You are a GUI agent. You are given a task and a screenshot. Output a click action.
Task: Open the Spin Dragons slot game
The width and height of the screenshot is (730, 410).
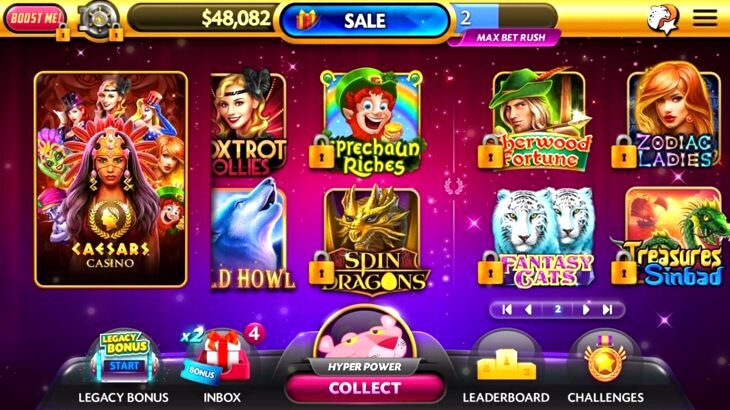click(x=372, y=241)
